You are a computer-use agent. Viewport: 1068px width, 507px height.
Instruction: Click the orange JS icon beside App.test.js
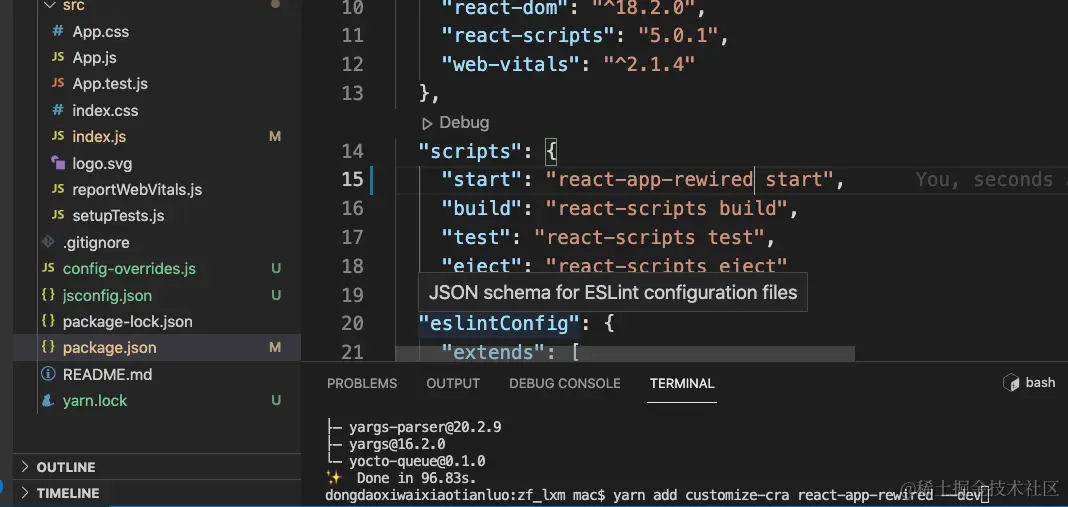tap(59, 84)
